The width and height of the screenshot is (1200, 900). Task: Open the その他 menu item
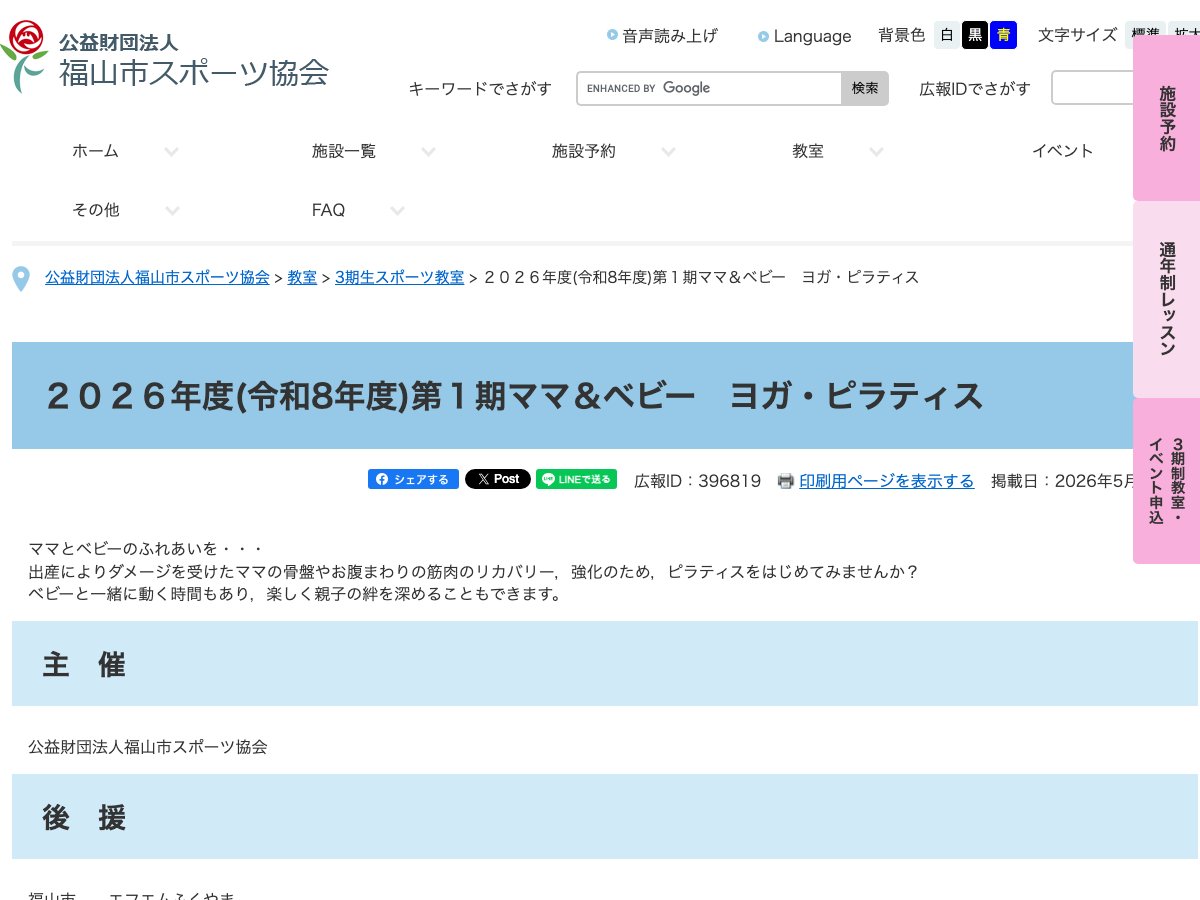pyautogui.click(x=95, y=210)
